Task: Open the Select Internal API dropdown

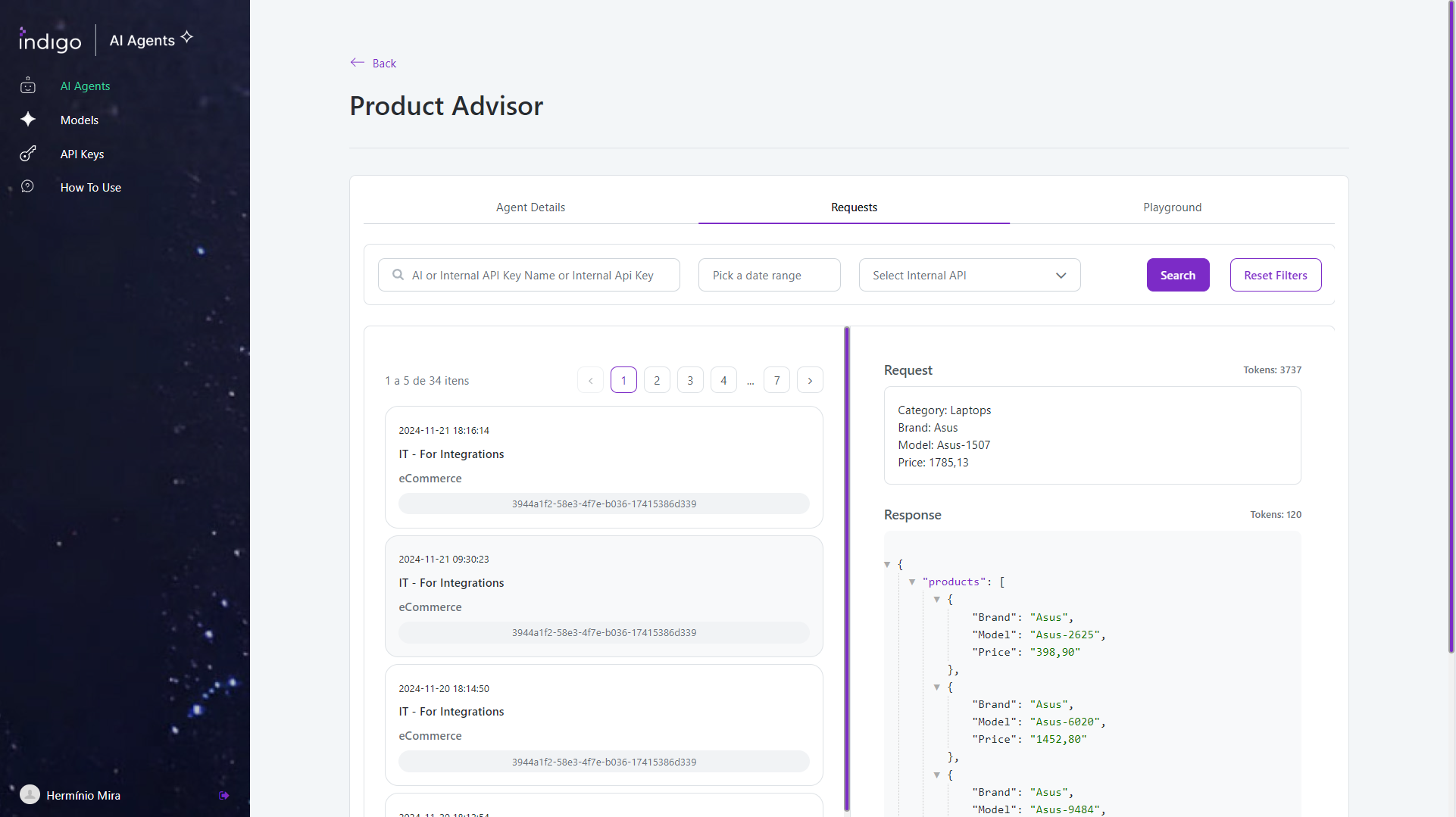Action: [970, 275]
